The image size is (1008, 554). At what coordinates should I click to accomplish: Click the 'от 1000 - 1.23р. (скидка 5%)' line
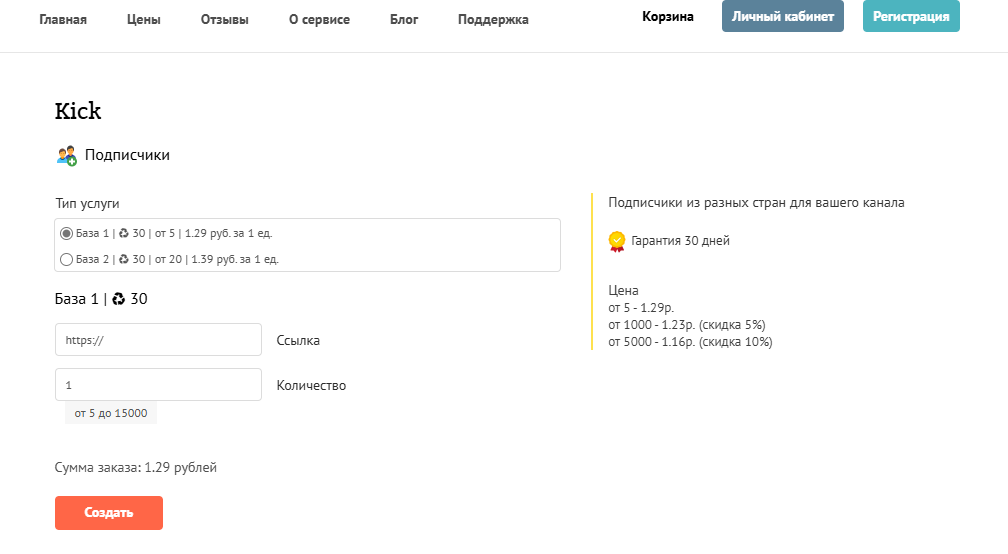pos(687,325)
